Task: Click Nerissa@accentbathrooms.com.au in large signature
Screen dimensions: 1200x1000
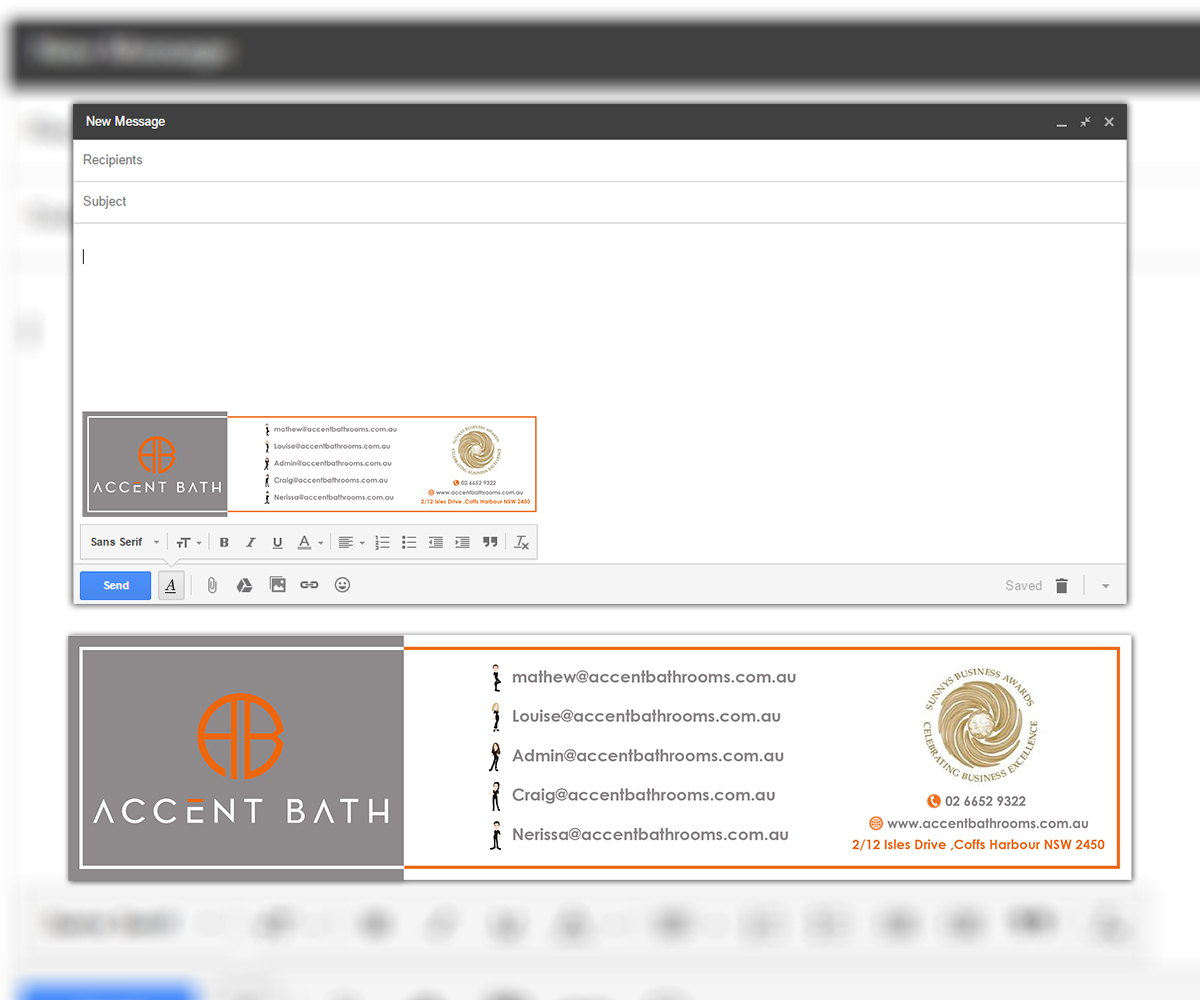Action: [650, 834]
